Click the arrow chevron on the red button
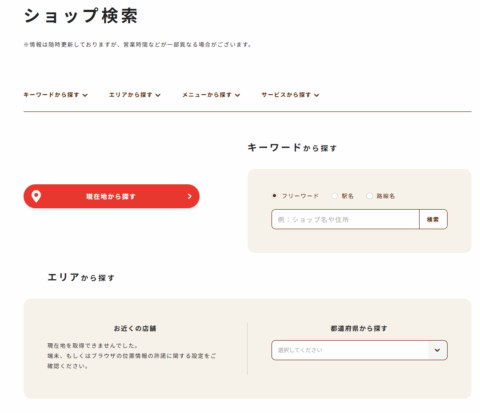480x413 pixels. (x=190, y=196)
